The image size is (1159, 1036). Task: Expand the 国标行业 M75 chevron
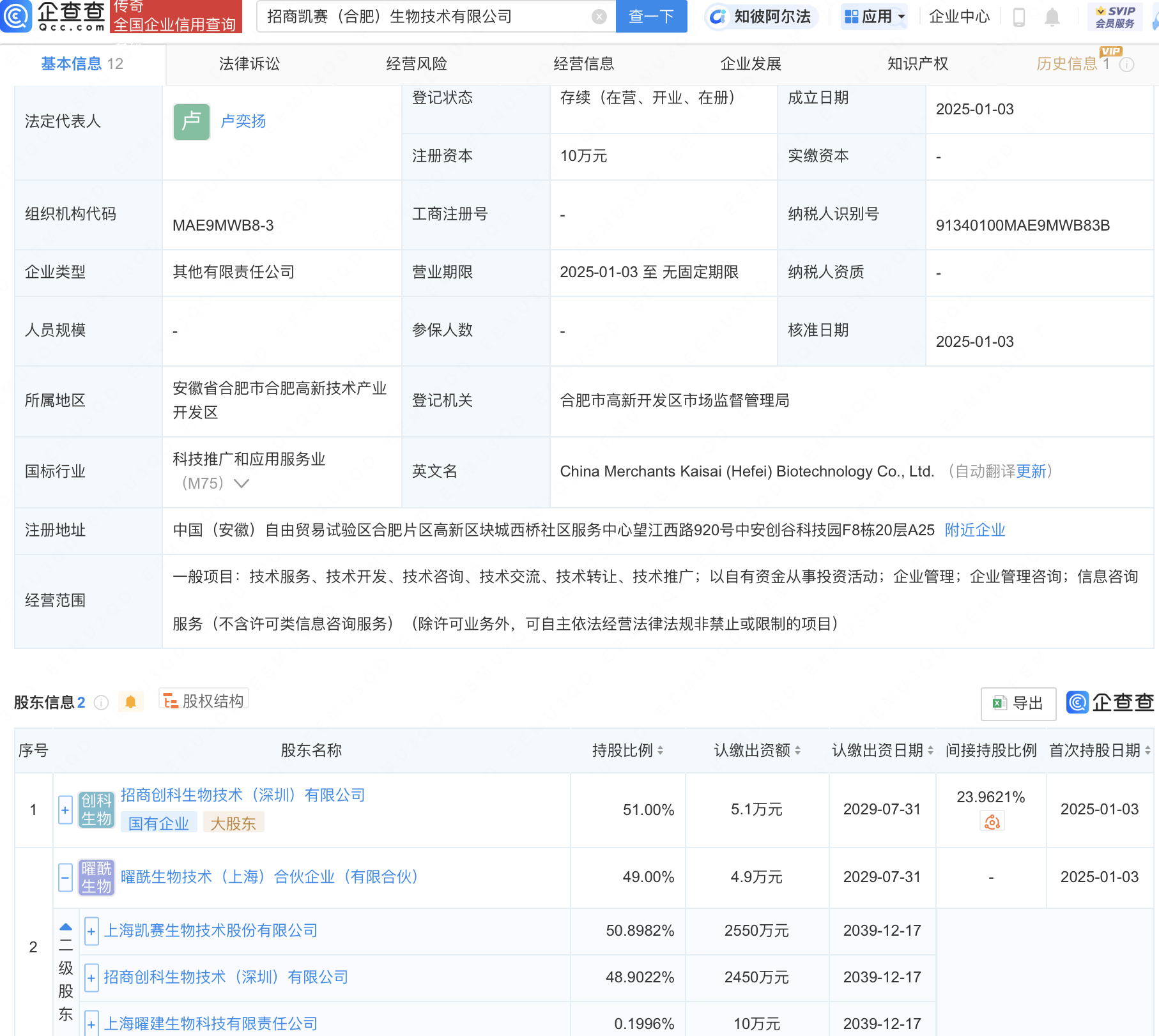pyautogui.click(x=242, y=484)
